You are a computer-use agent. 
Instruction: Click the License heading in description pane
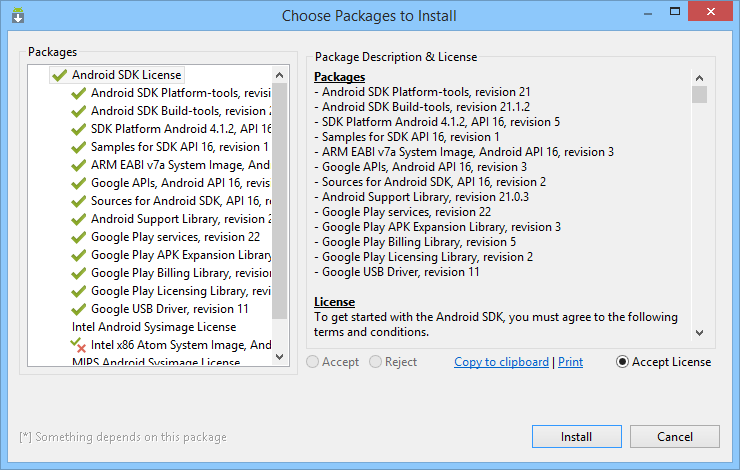click(x=335, y=302)
